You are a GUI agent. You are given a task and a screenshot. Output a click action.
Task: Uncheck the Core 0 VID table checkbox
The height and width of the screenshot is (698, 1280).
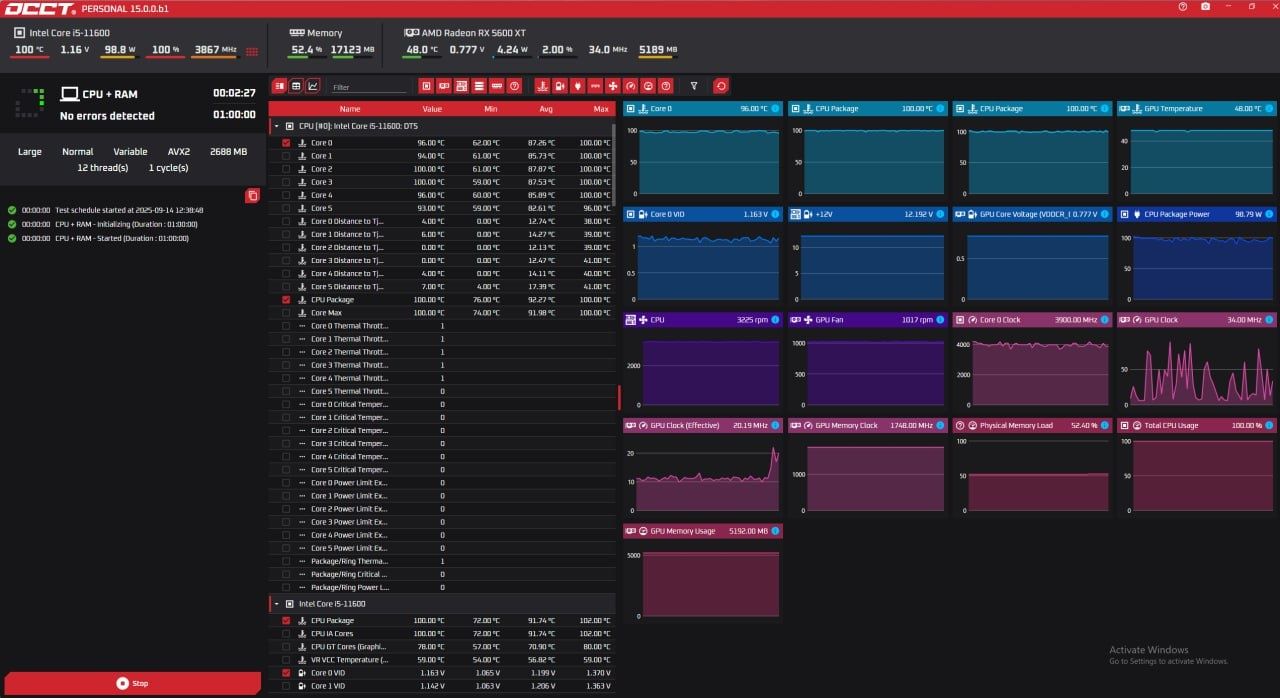click(x=286, y=673)
